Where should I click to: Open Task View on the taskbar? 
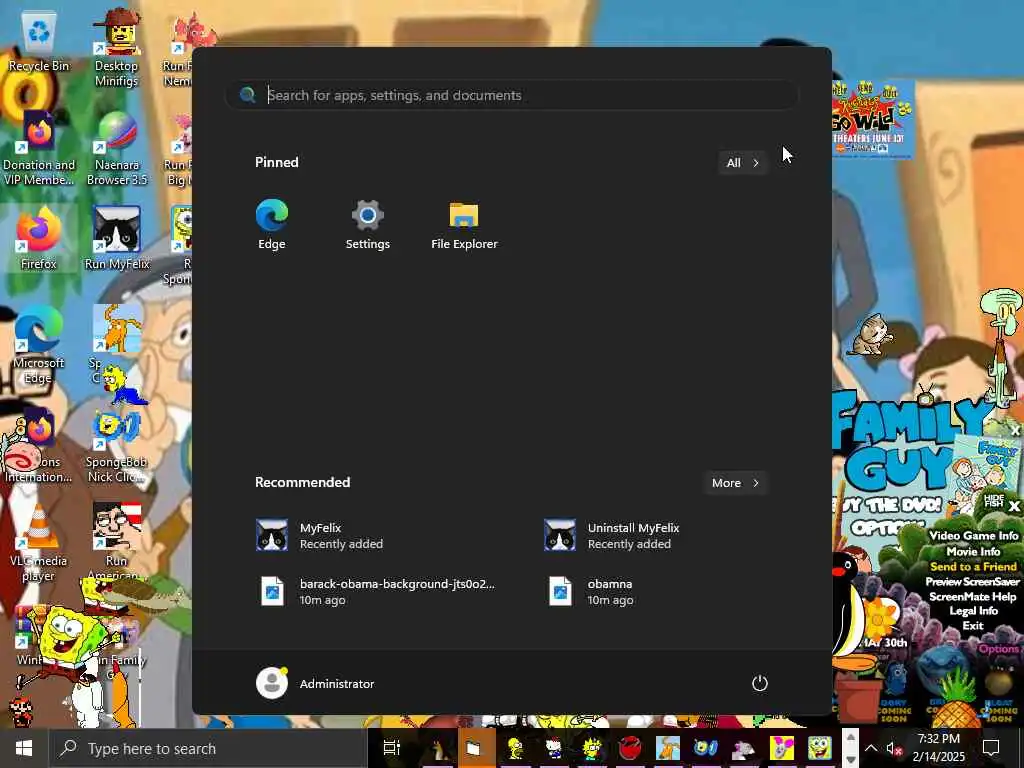[392, 748]
